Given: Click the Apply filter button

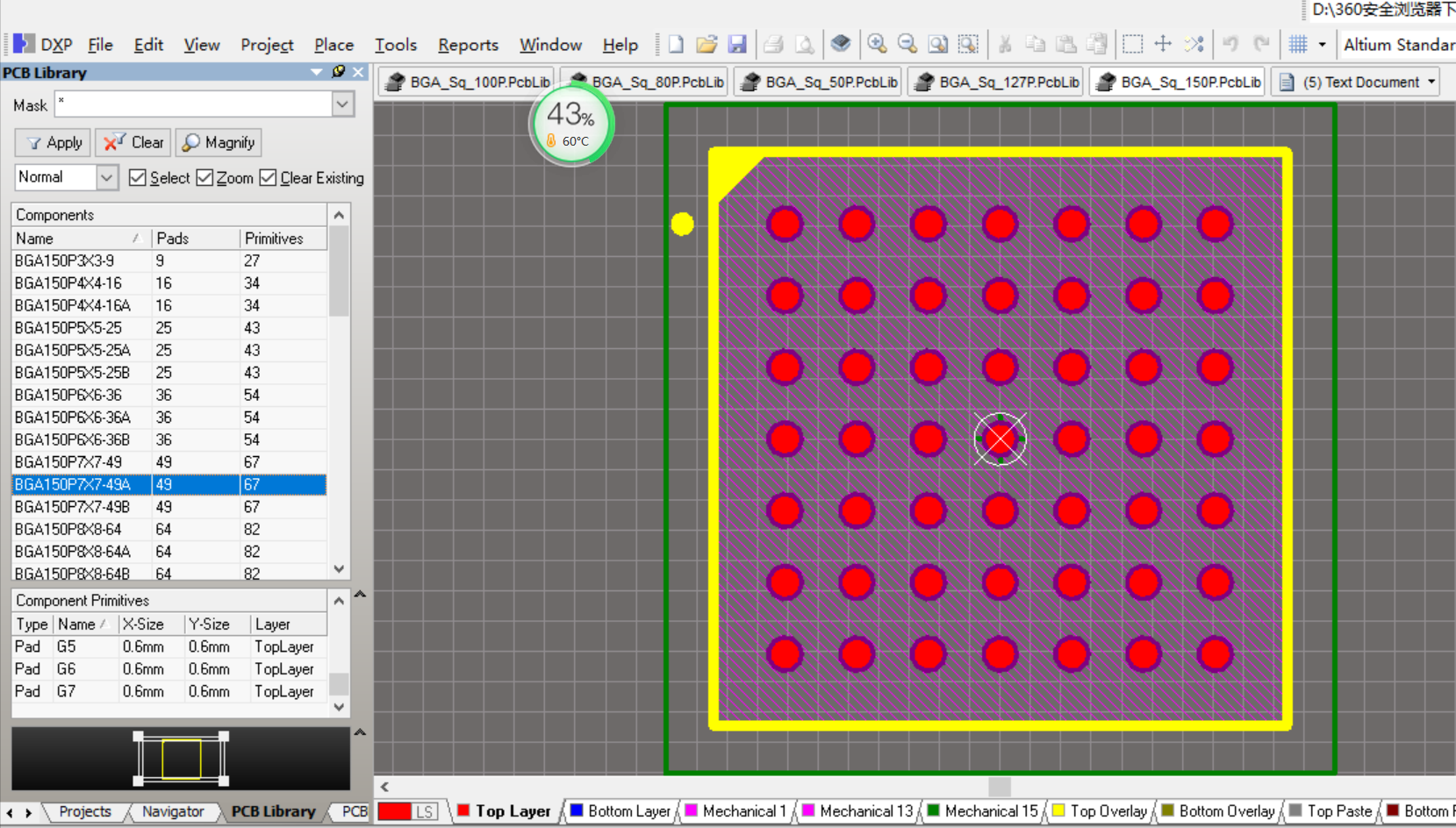Looking at the screenshot, I should pos(54,142).
